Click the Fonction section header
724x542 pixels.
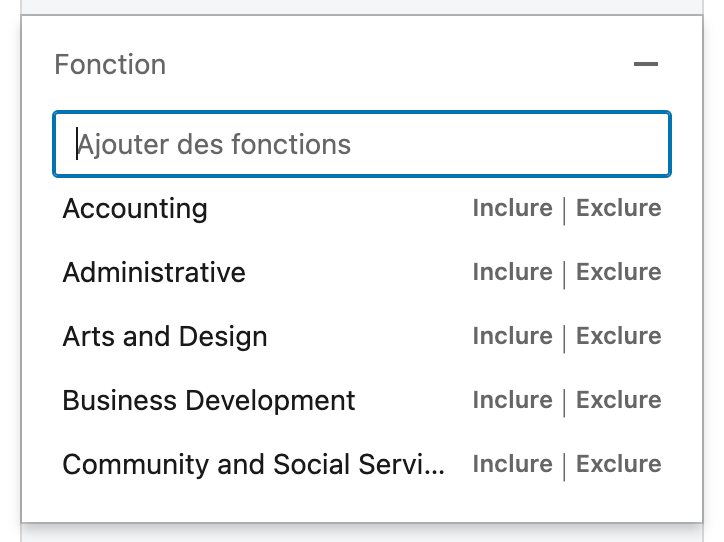coord(110,64)
